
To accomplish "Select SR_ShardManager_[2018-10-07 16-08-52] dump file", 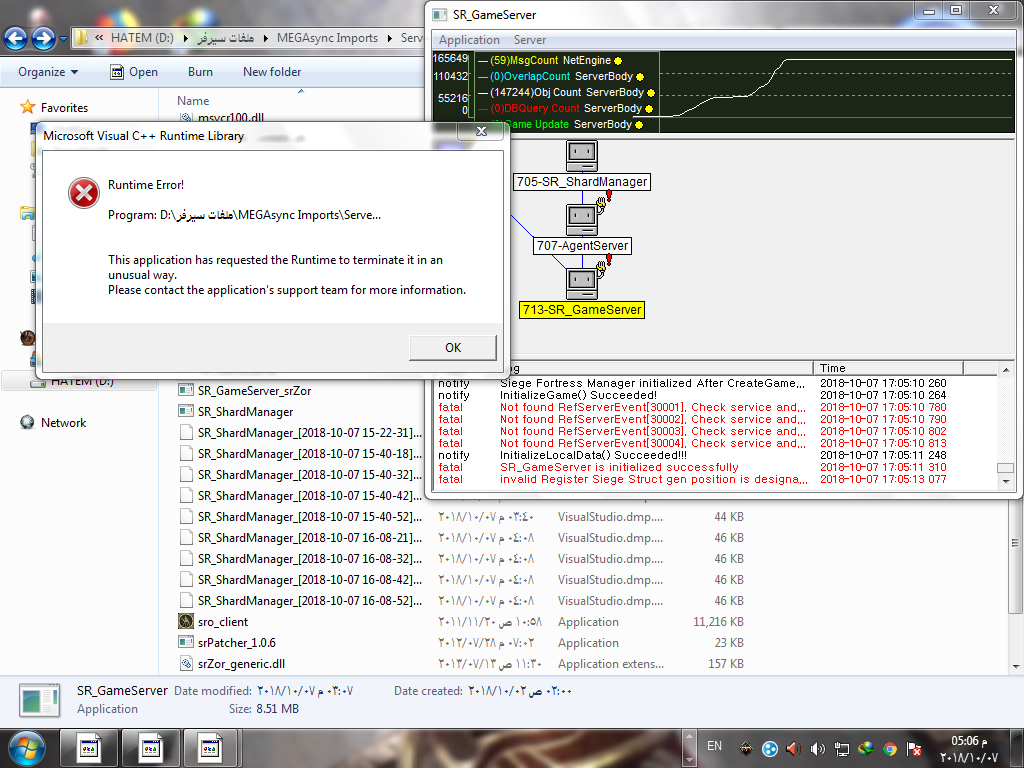I will point(309,601).
